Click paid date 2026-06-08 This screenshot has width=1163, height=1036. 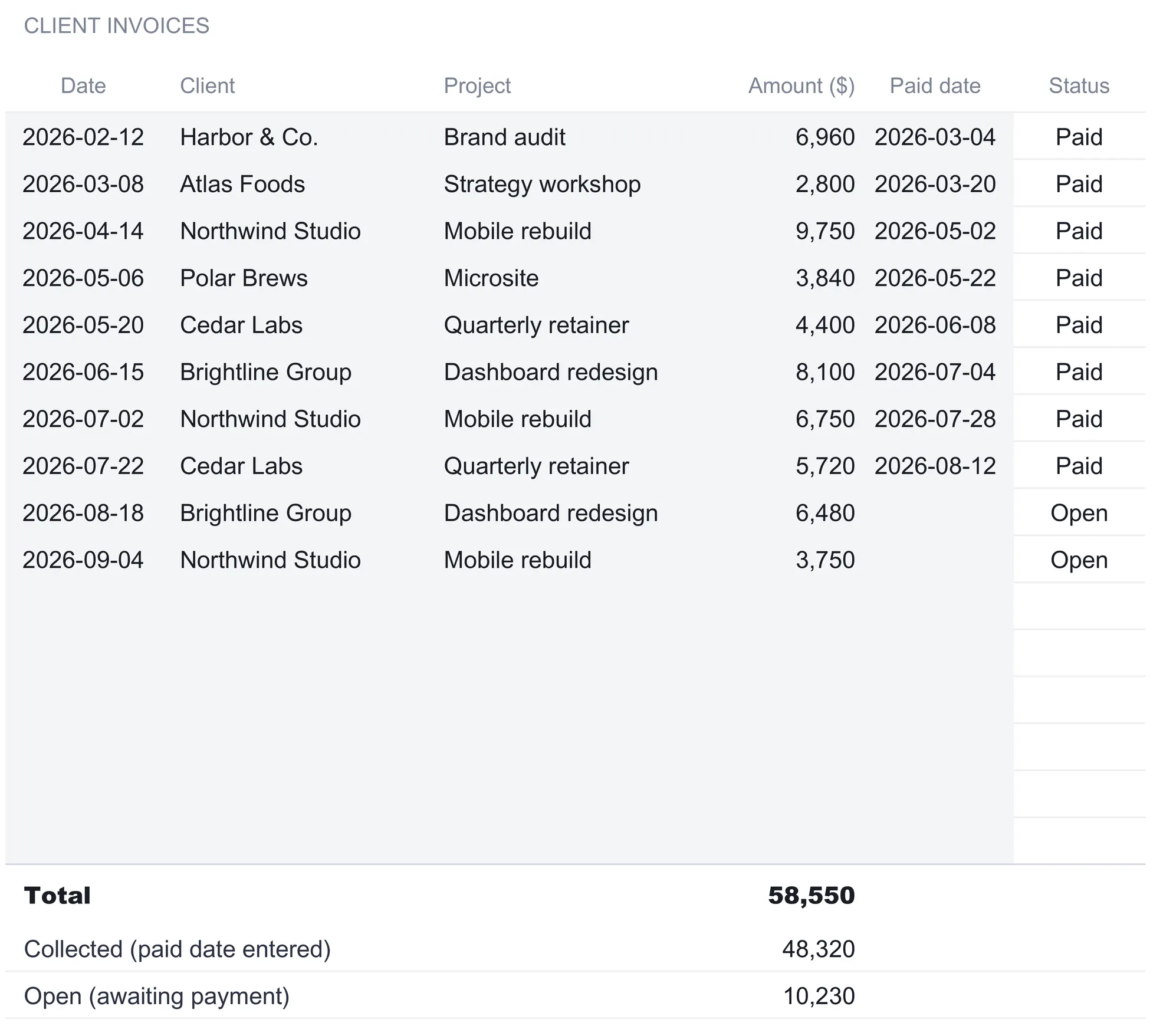tap(935, 325)
